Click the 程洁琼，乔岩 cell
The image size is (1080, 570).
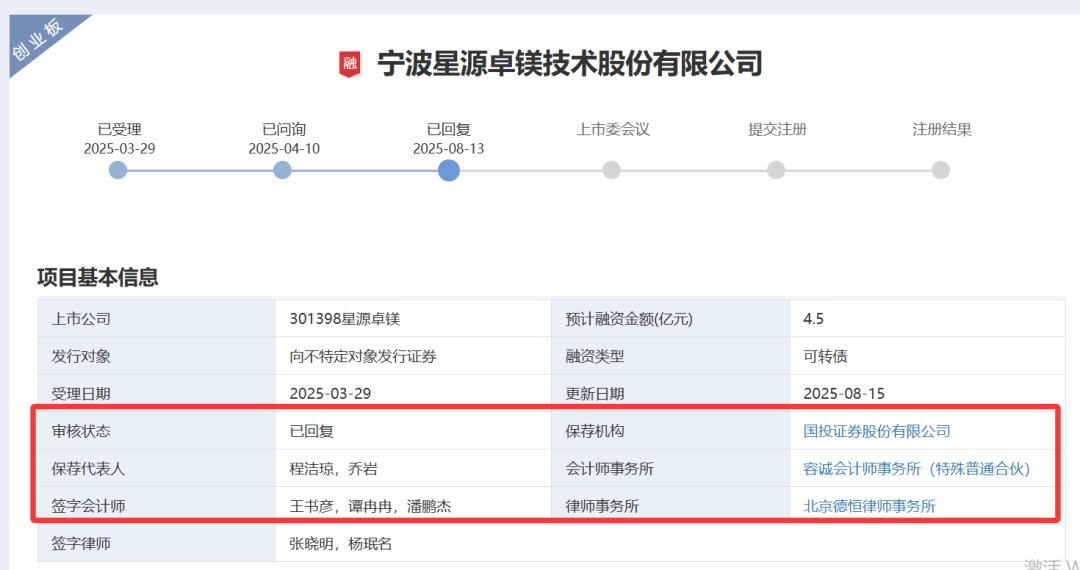click(x=413, y=469)
